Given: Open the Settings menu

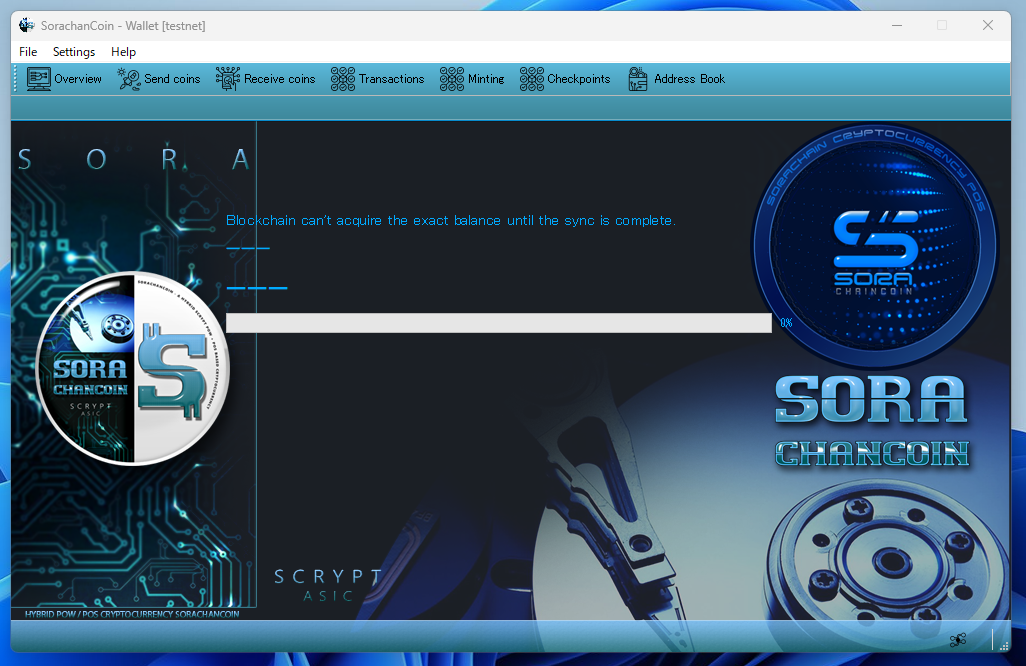Looking at the screenshot, I should tap(74, 52).
